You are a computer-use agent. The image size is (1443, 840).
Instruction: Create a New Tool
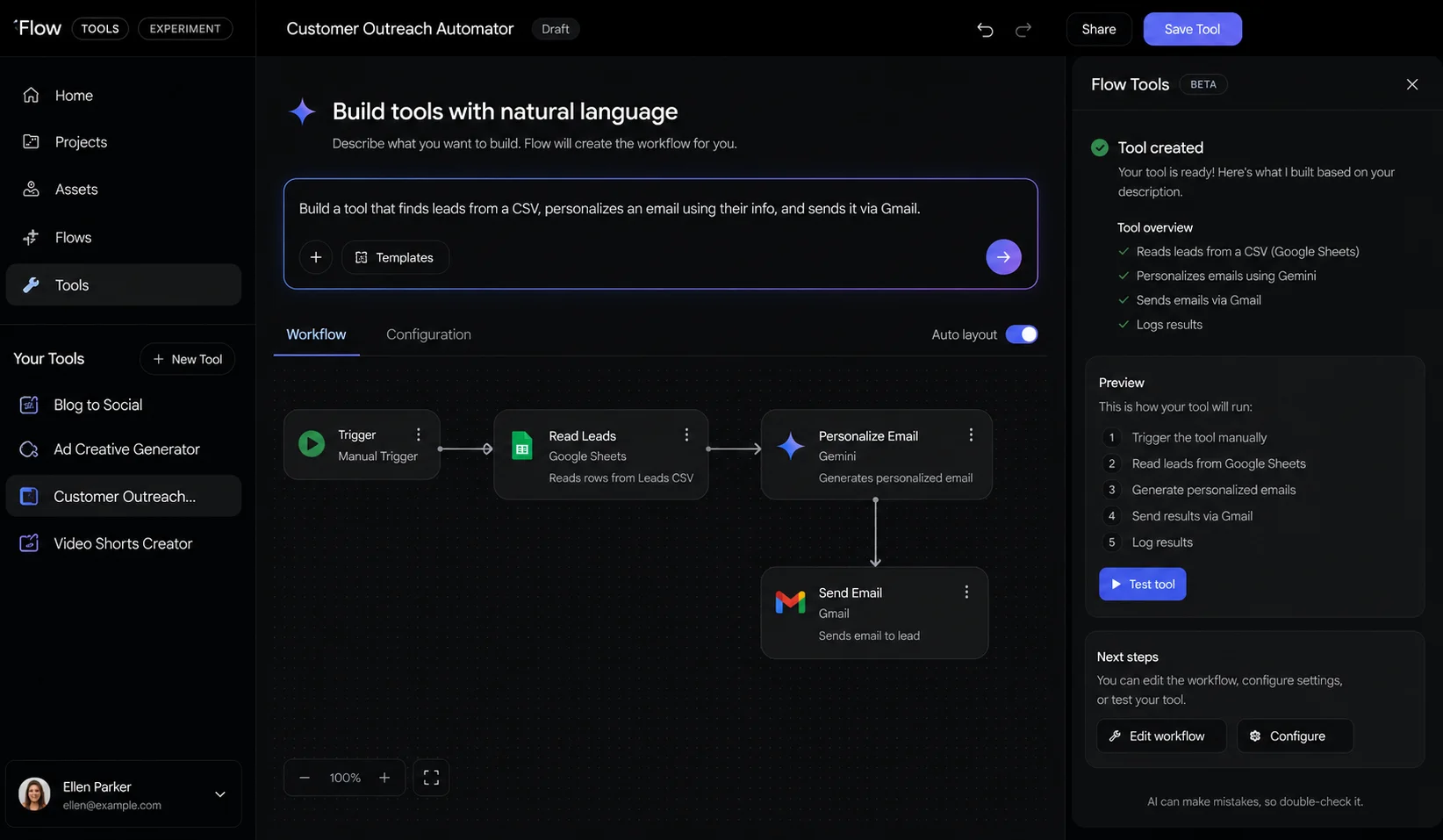tap(187, 359)
